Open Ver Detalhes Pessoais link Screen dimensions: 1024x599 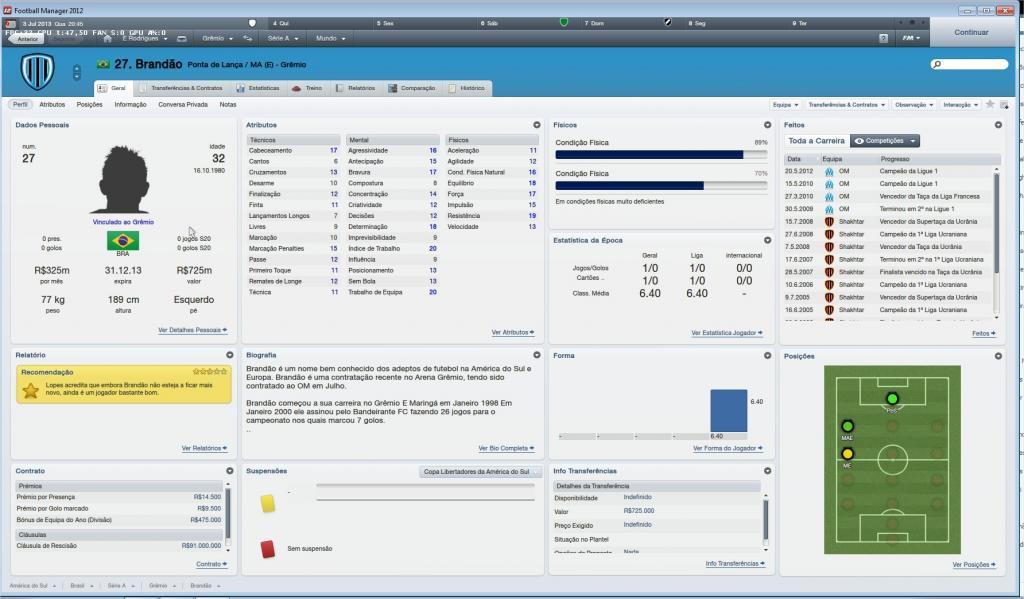pyautogui.click(x=192, y=330)
